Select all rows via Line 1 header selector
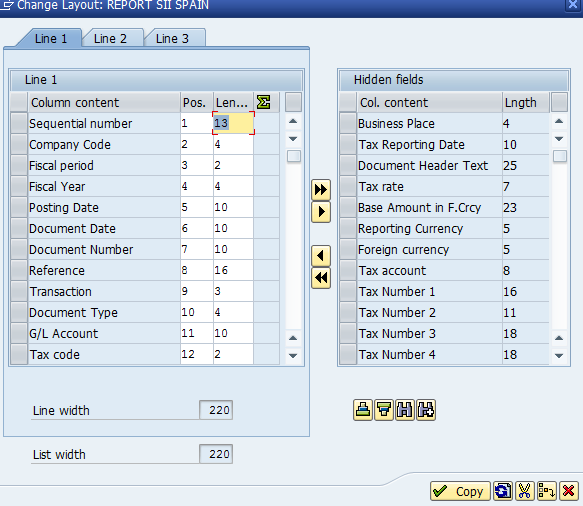583x506 pixels. pos(19,102)
